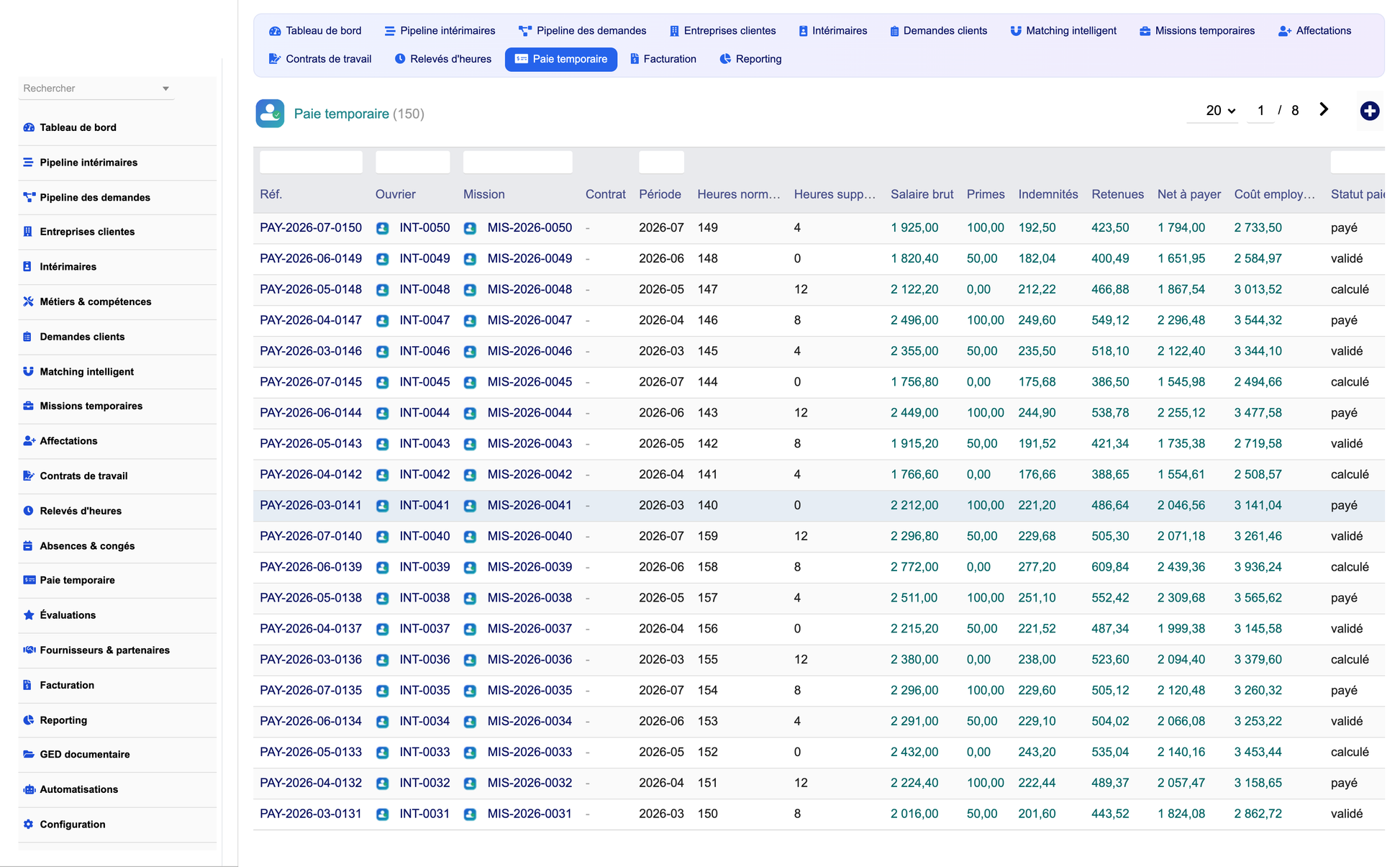Click the worker icon beside INT-0050
This screenshot has height=867, width=1400.
tap(383, 228)
